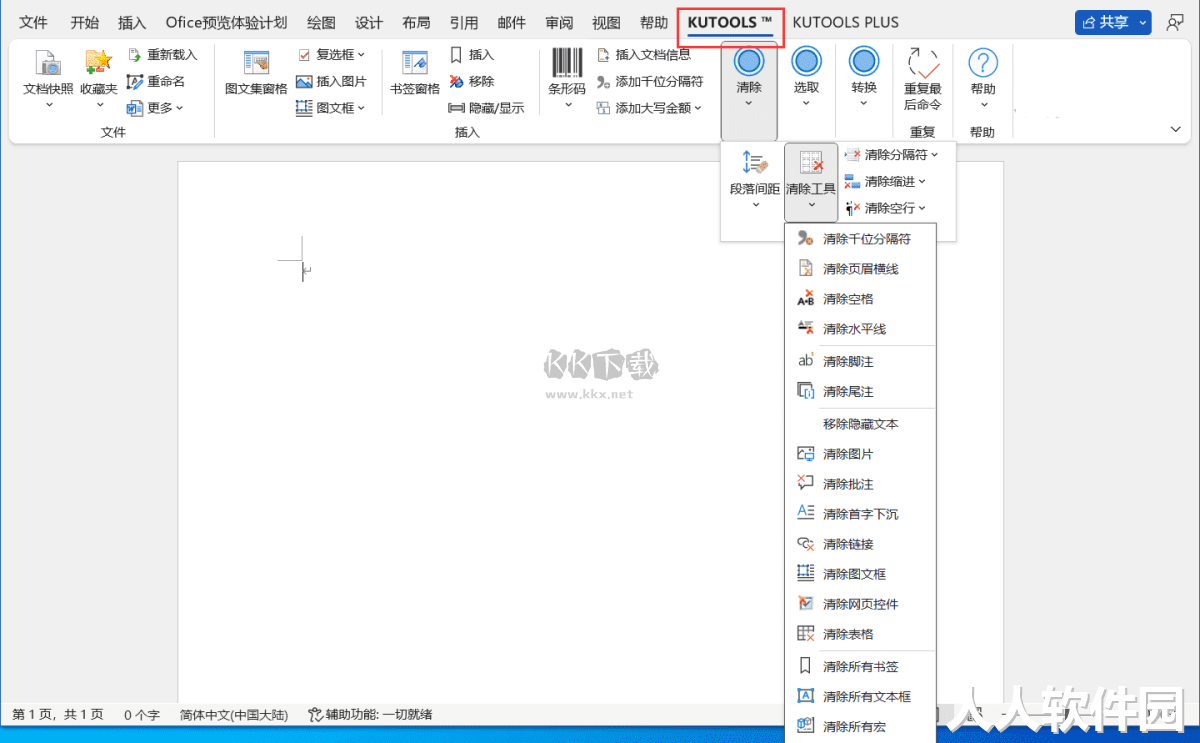Select 清除千位分隔符 menu entry
Image resolution: width=1200 pixels, height=743 pixels.
[860, 239]
